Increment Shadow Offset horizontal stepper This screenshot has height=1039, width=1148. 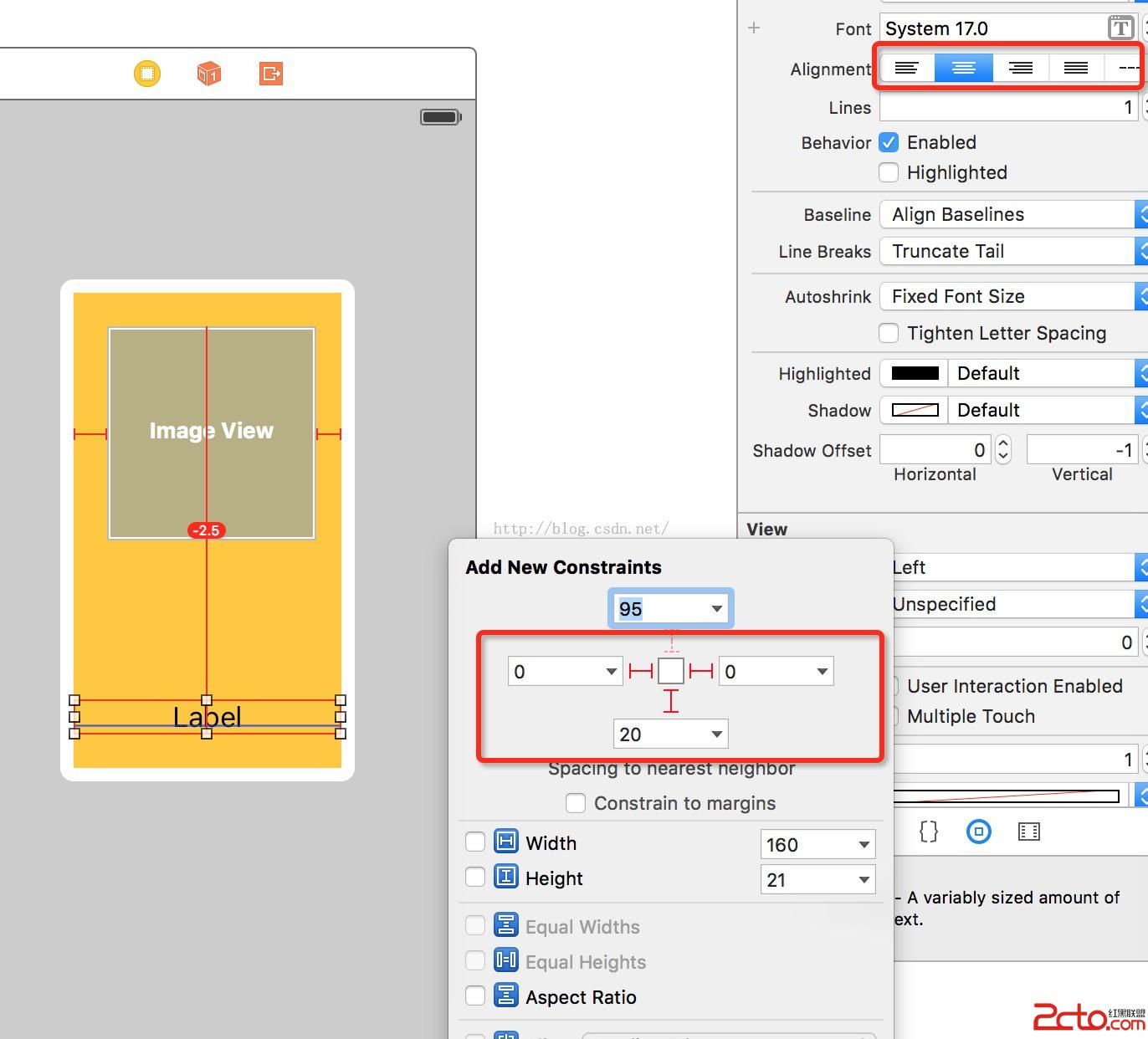pos(1003,444)
